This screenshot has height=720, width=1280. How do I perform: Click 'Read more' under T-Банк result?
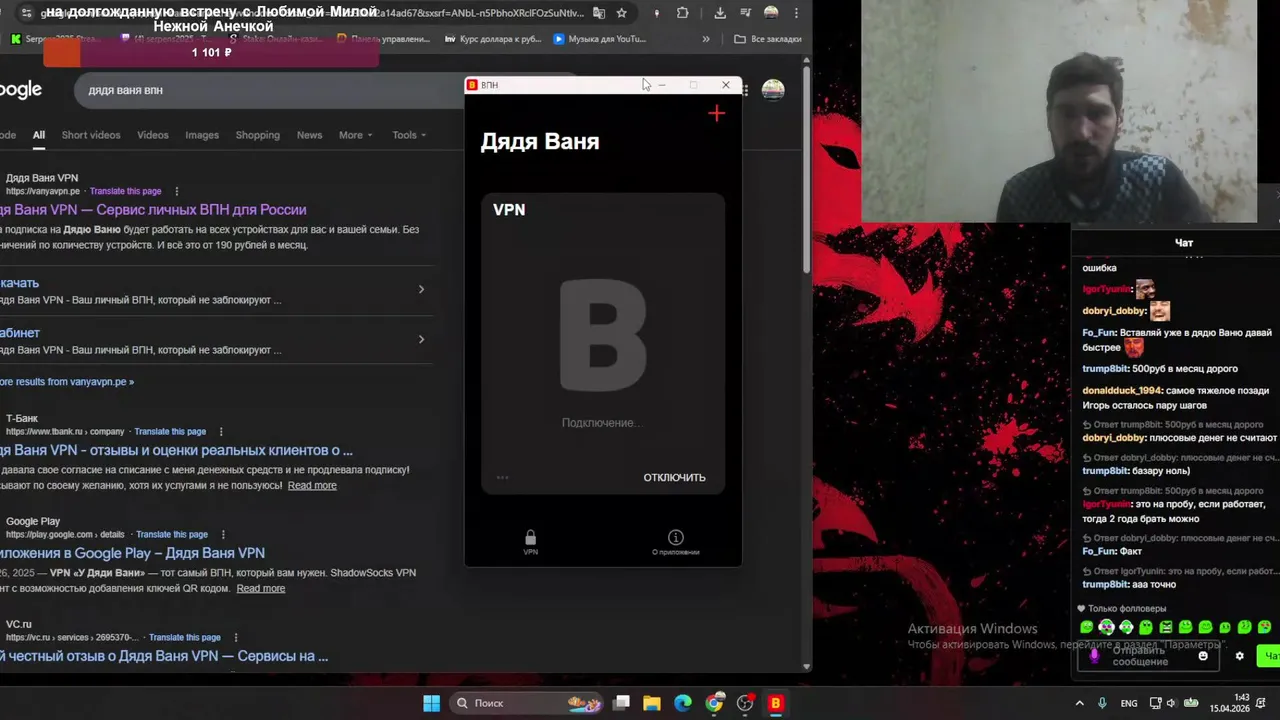coord(312,485)
